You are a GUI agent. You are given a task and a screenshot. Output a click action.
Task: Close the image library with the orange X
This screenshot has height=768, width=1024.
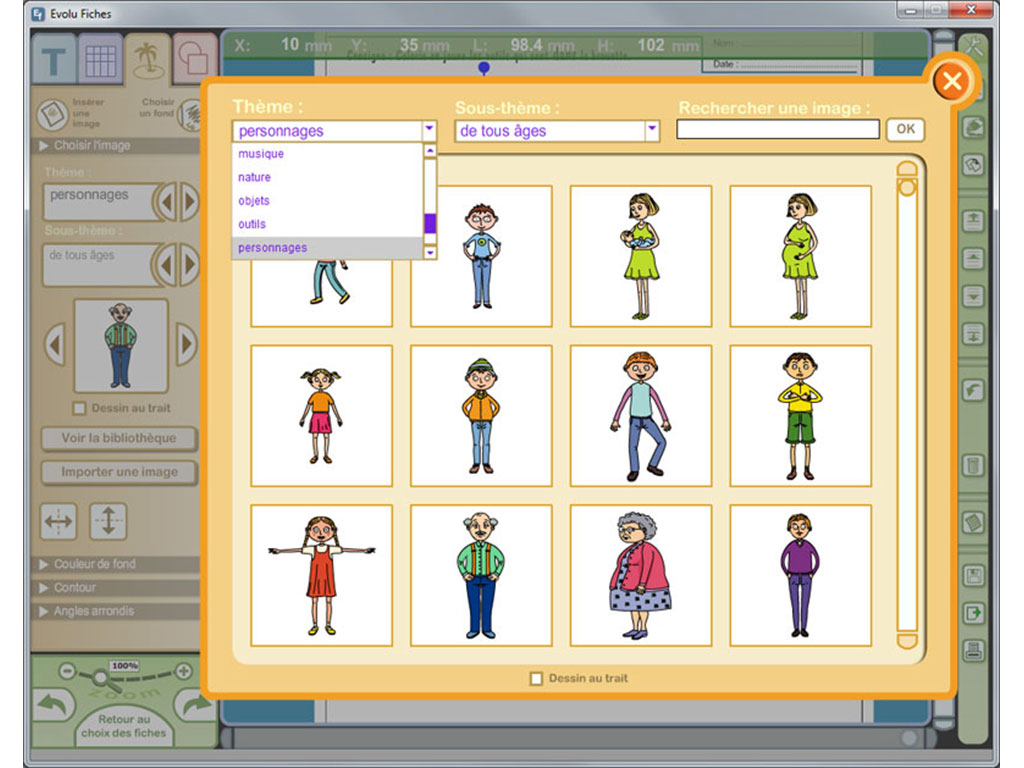coord(951,81)
